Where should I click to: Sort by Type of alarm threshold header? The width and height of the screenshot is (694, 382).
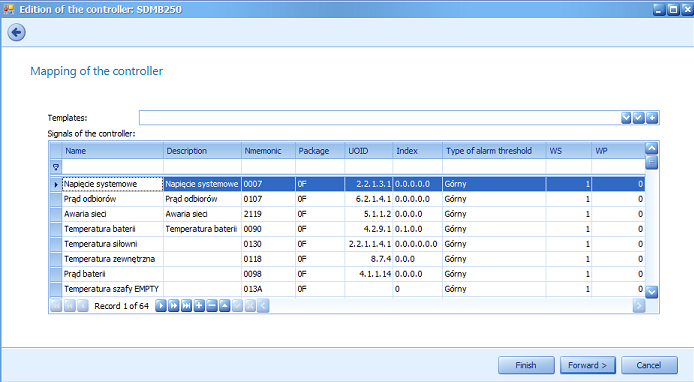(x=494, y=151)
